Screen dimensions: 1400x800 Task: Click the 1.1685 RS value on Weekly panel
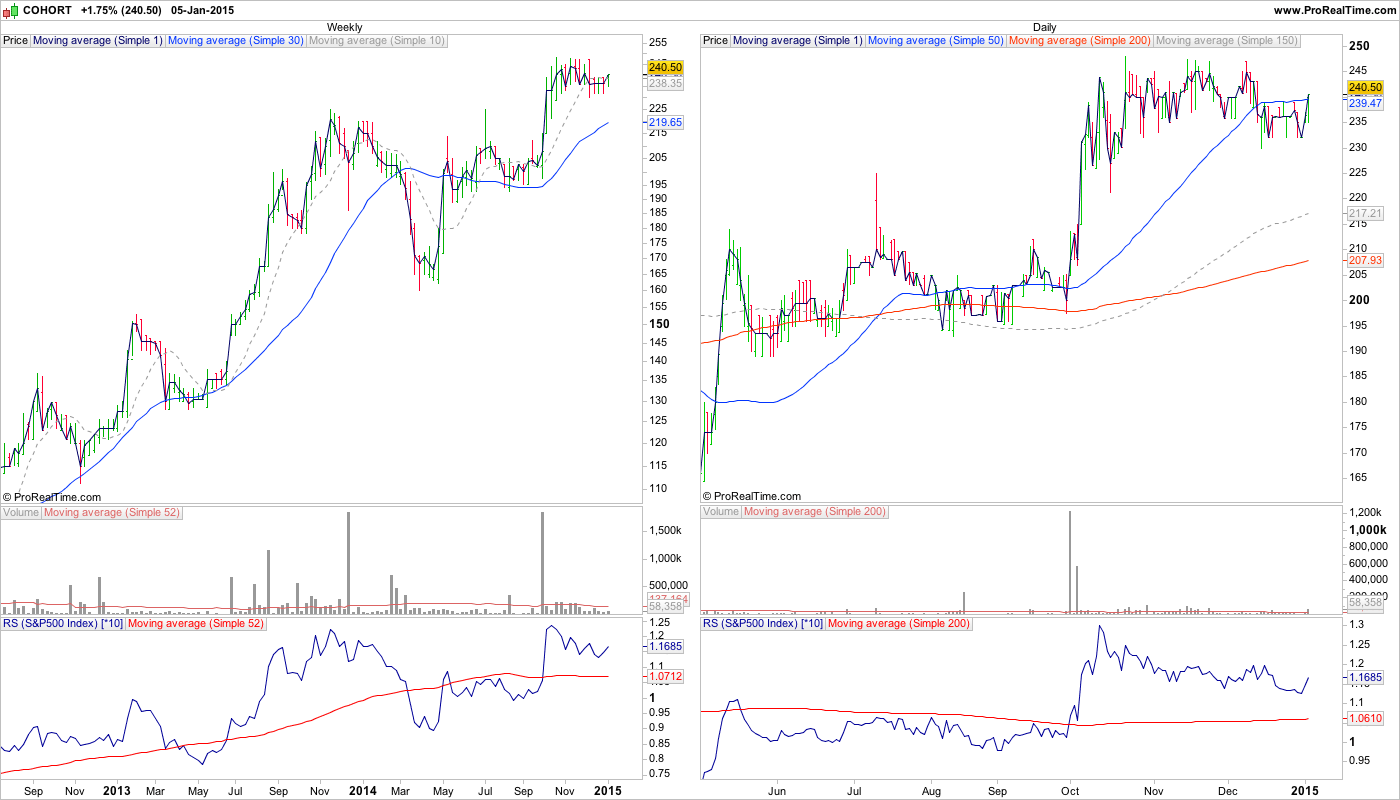(x=665, y=646)
